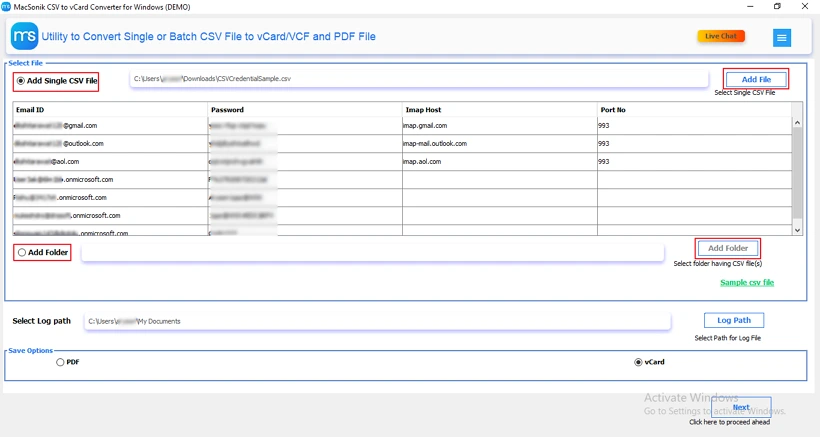Screen dimensions: 820x437
Task: Minimize the MacSonik window
Action: click(x=750, y=6)
